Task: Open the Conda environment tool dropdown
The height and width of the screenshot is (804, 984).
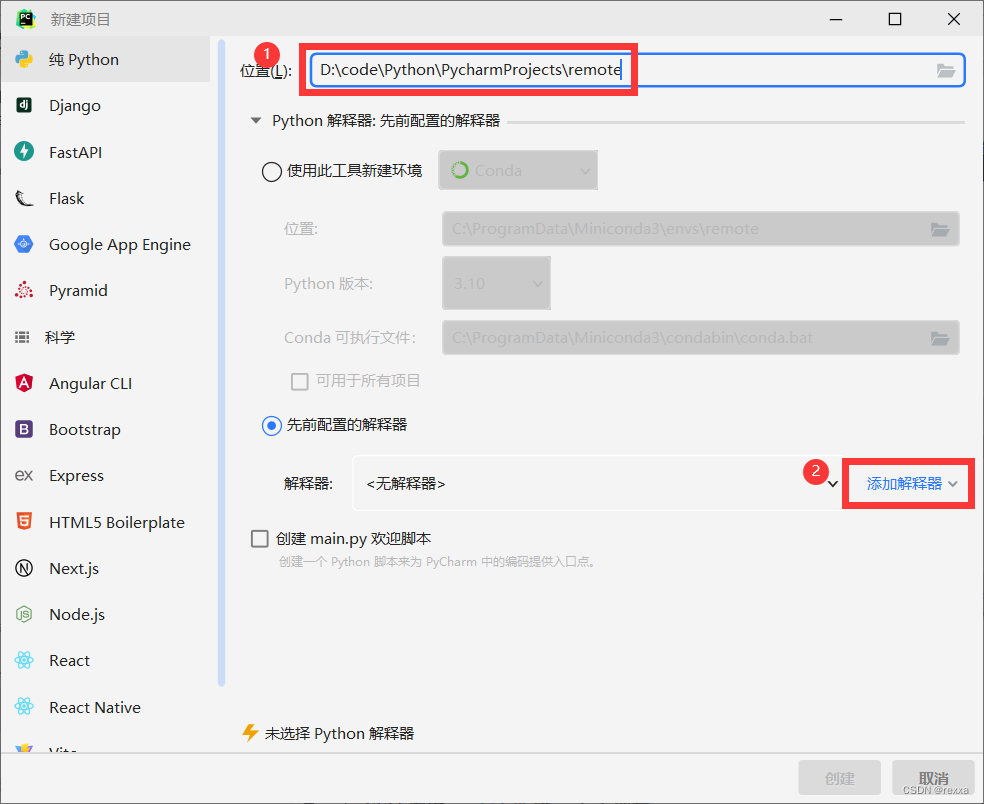Action: [x=518, y=170]
